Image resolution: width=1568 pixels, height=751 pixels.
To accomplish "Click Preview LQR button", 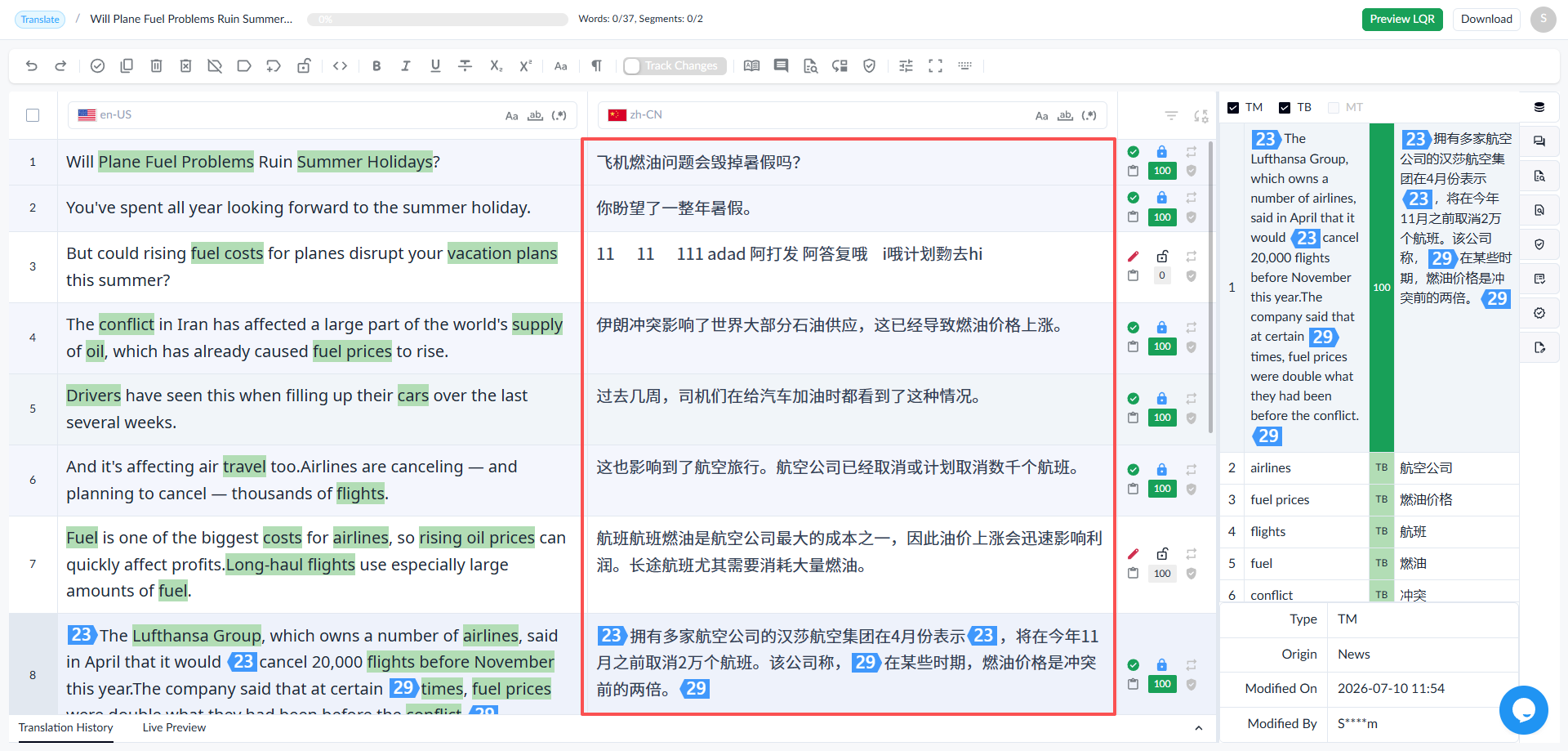I will [x=1402, y=19].
